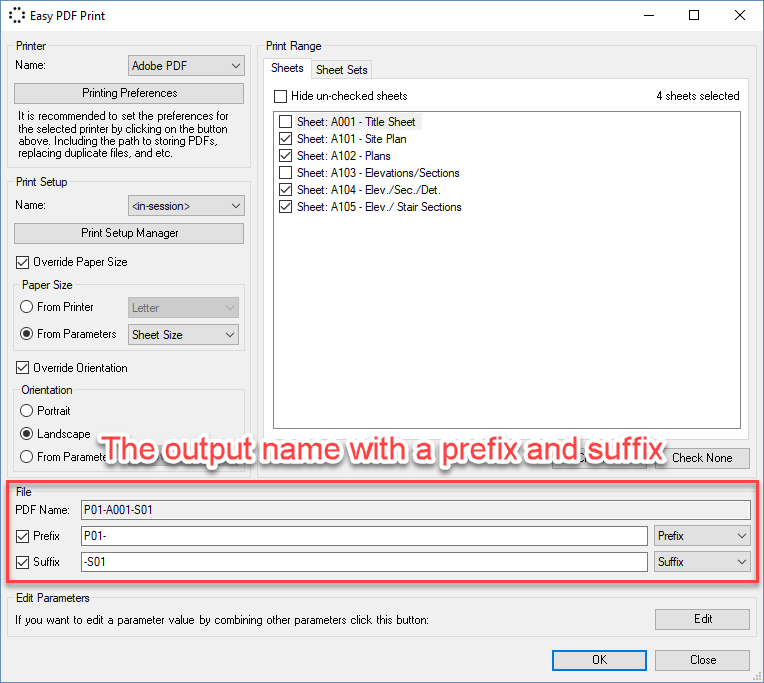Confirm with the OK button
The width and height of the screenshot is (764, 683).
pos(599,660)
